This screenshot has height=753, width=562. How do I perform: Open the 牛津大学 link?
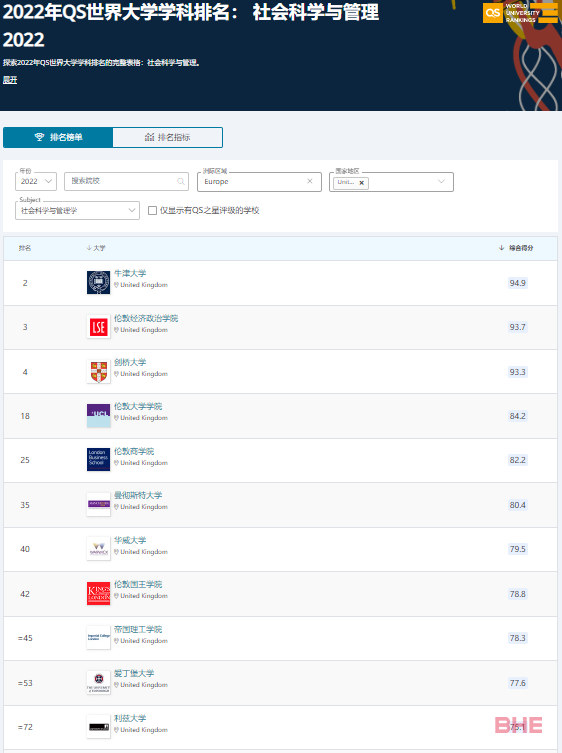tap(130, 273)
